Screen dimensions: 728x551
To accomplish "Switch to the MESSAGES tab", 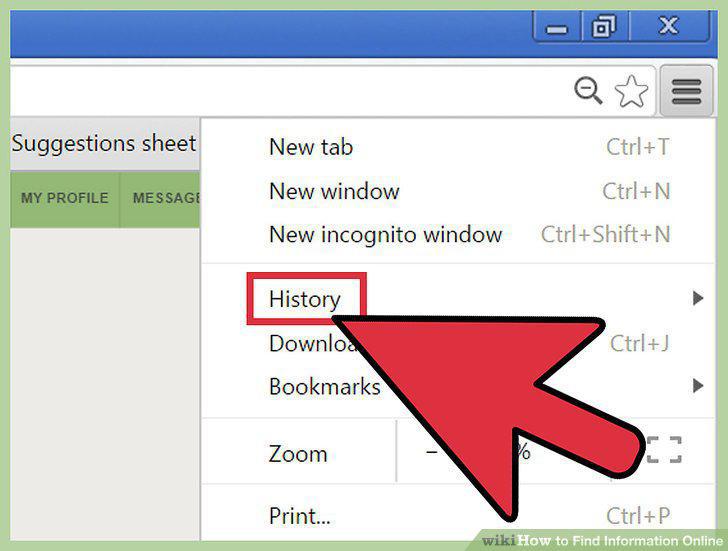I will pyautogui.click(x=160, y=199).
